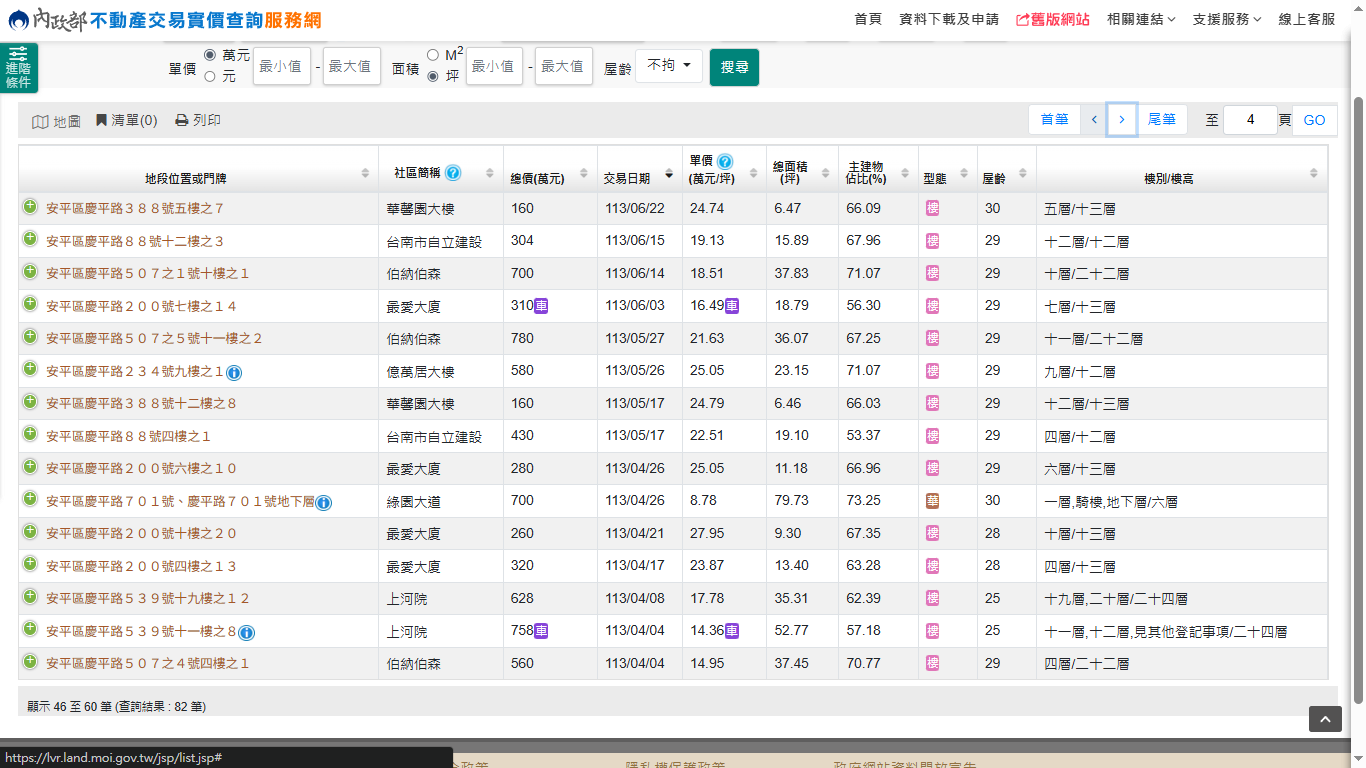Image resolution: width=1366 pixels, height=768 pixels.
Task: Select the 元 unit price radio button
Action: pos(210,76)
